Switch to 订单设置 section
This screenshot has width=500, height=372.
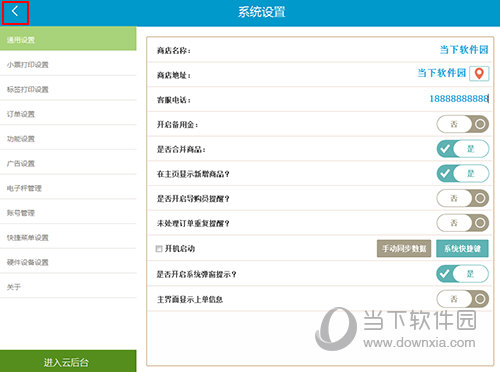coord(68,114)
